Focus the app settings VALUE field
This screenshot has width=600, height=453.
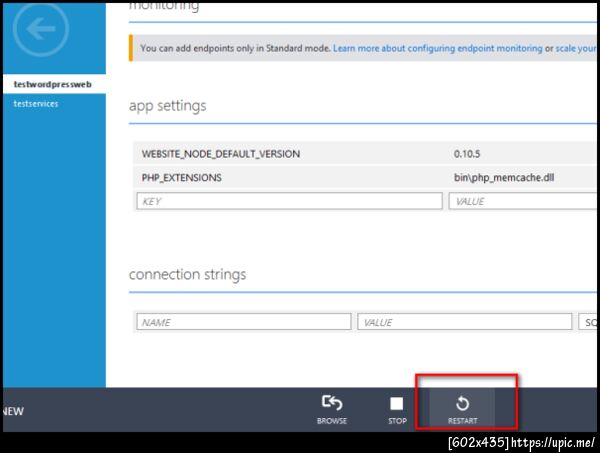(x=523, y=201)
